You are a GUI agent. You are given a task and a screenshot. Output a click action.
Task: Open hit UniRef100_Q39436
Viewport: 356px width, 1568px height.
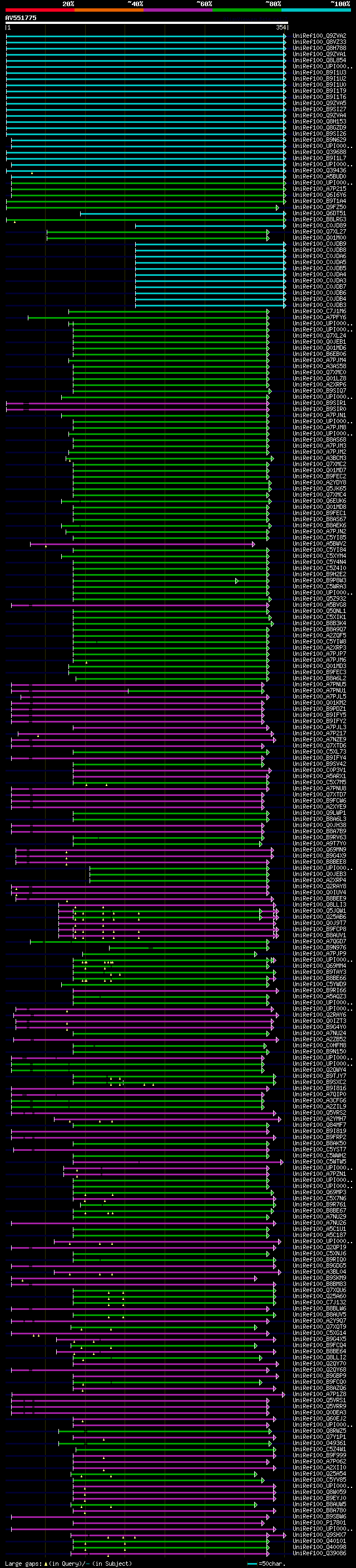click(319, 170)
